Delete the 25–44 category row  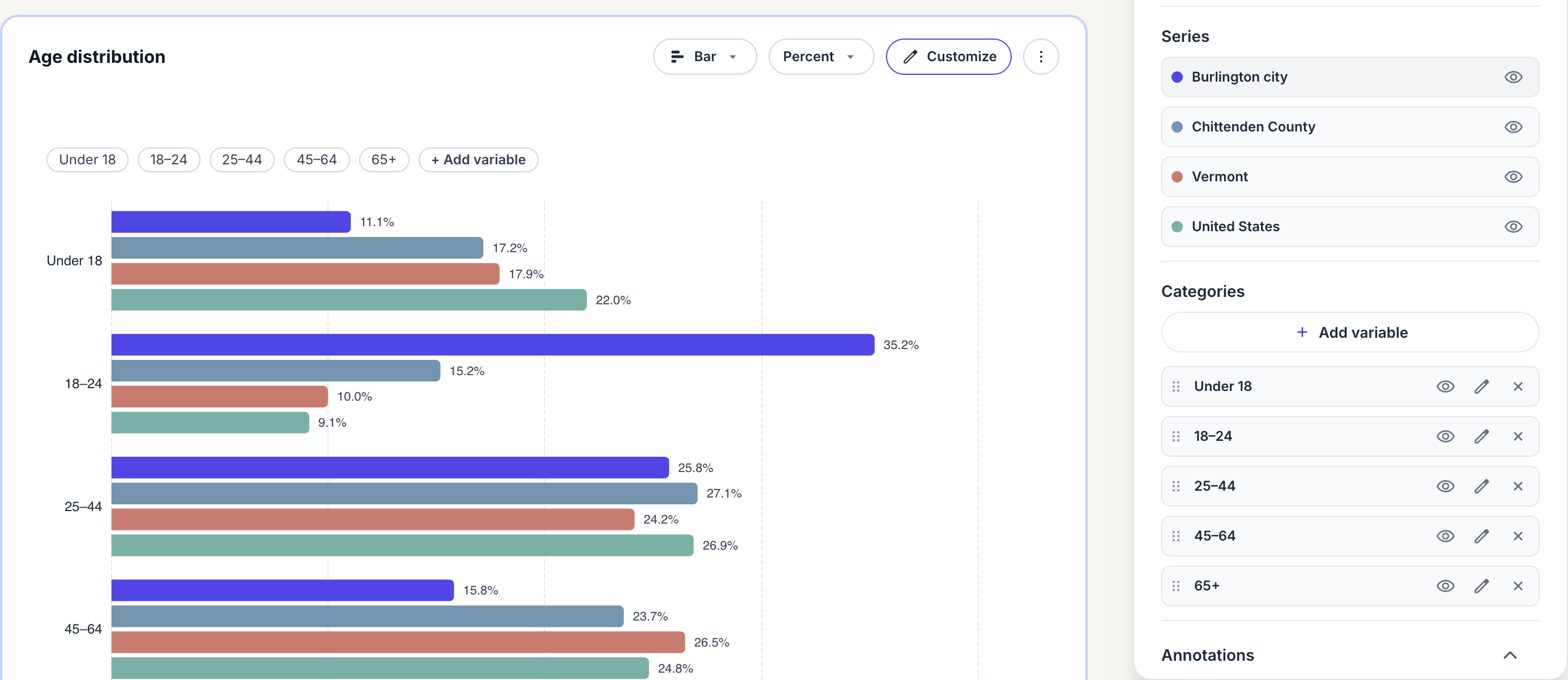[1518, 486]
